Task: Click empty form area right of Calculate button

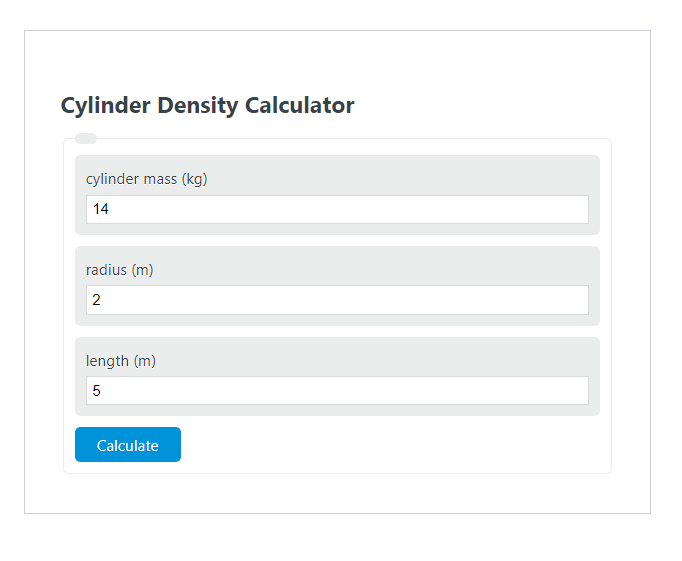Action: point(391,444)
